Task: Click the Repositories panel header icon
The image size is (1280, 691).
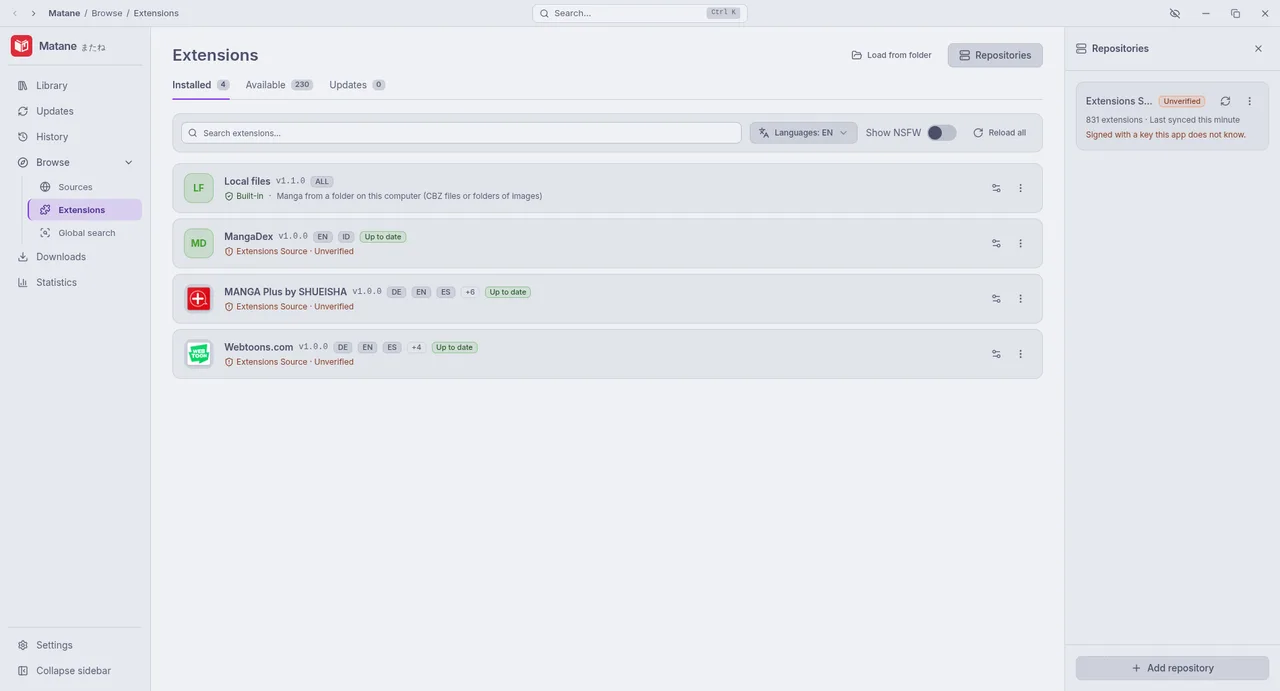Action: coord(1081,49)
